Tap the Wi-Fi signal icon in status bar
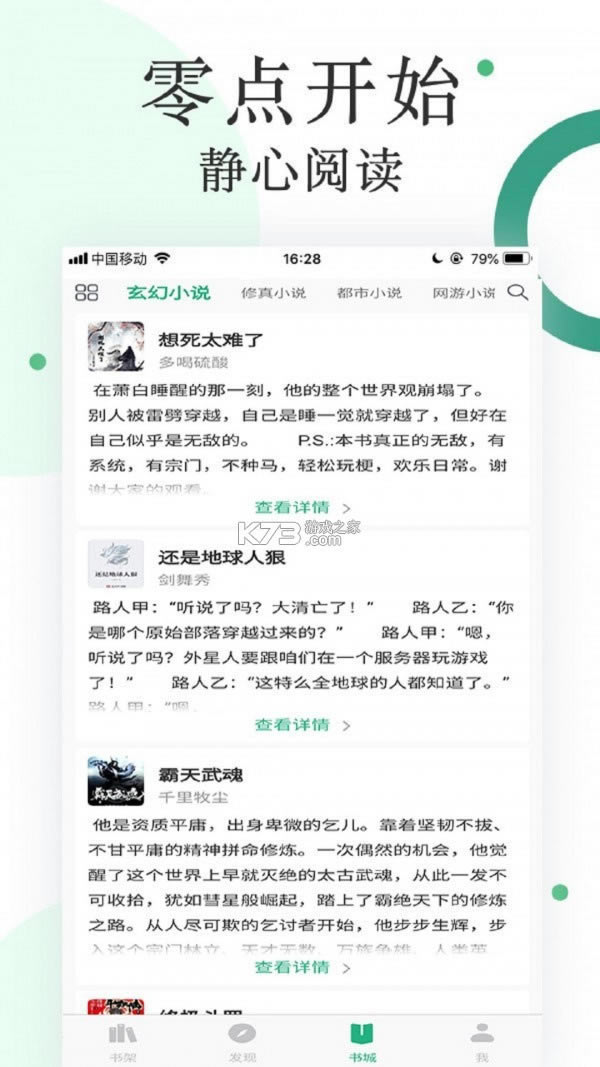This screenshot has height=1067, width=600. (x=162, y=259)
